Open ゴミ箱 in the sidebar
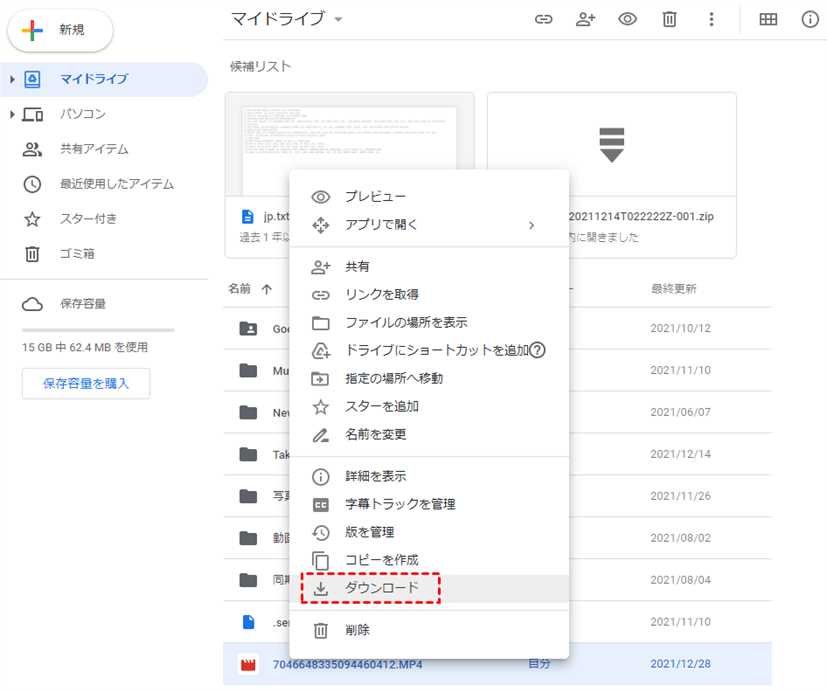827x692 pixels. click(x=77, y=254)
